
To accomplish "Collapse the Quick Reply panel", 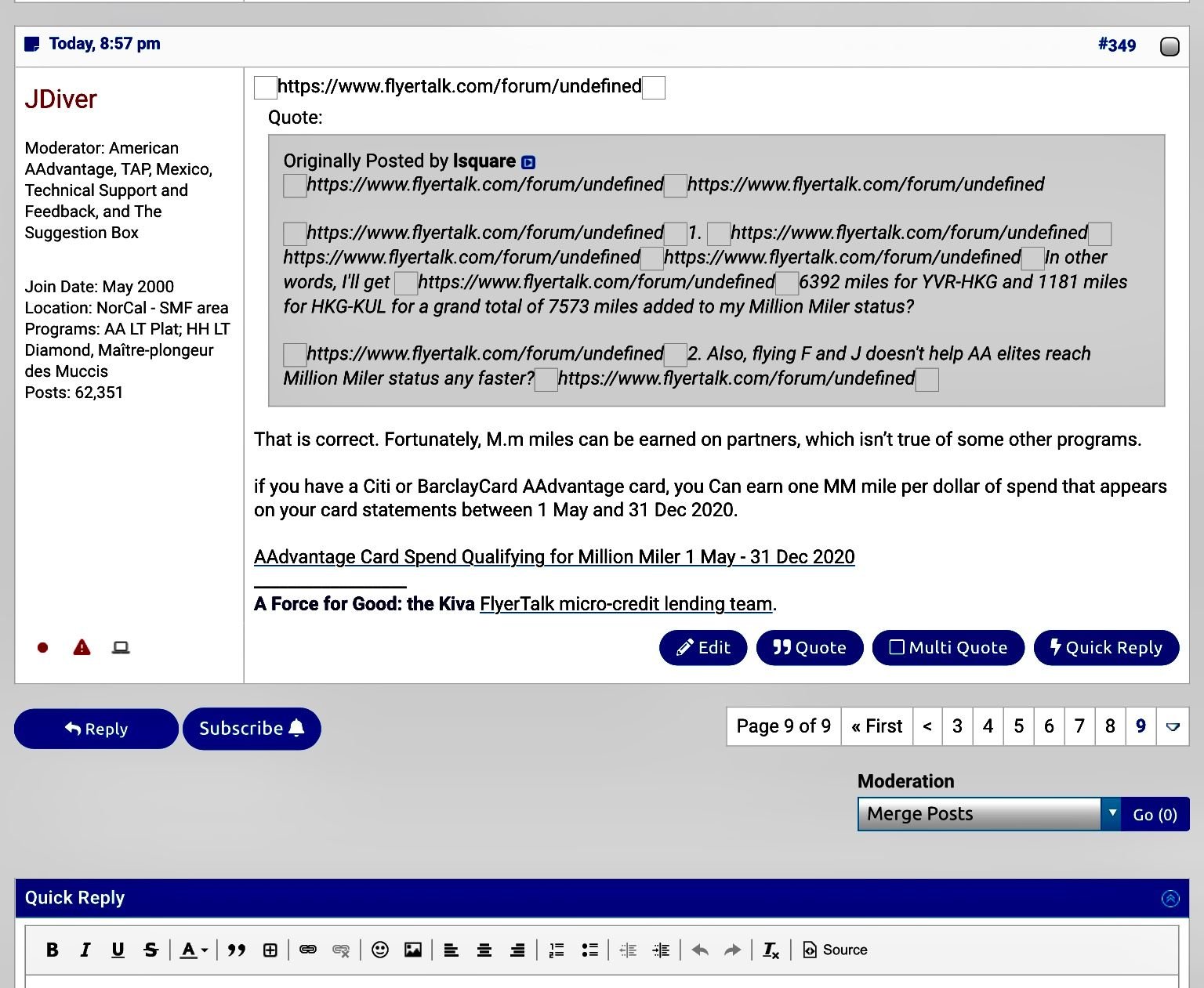I will click(x=1170, y=898).
